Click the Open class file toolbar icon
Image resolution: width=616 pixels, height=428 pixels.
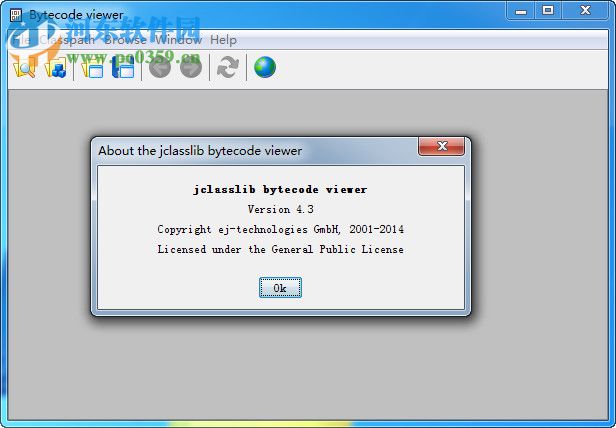(24, 67)
